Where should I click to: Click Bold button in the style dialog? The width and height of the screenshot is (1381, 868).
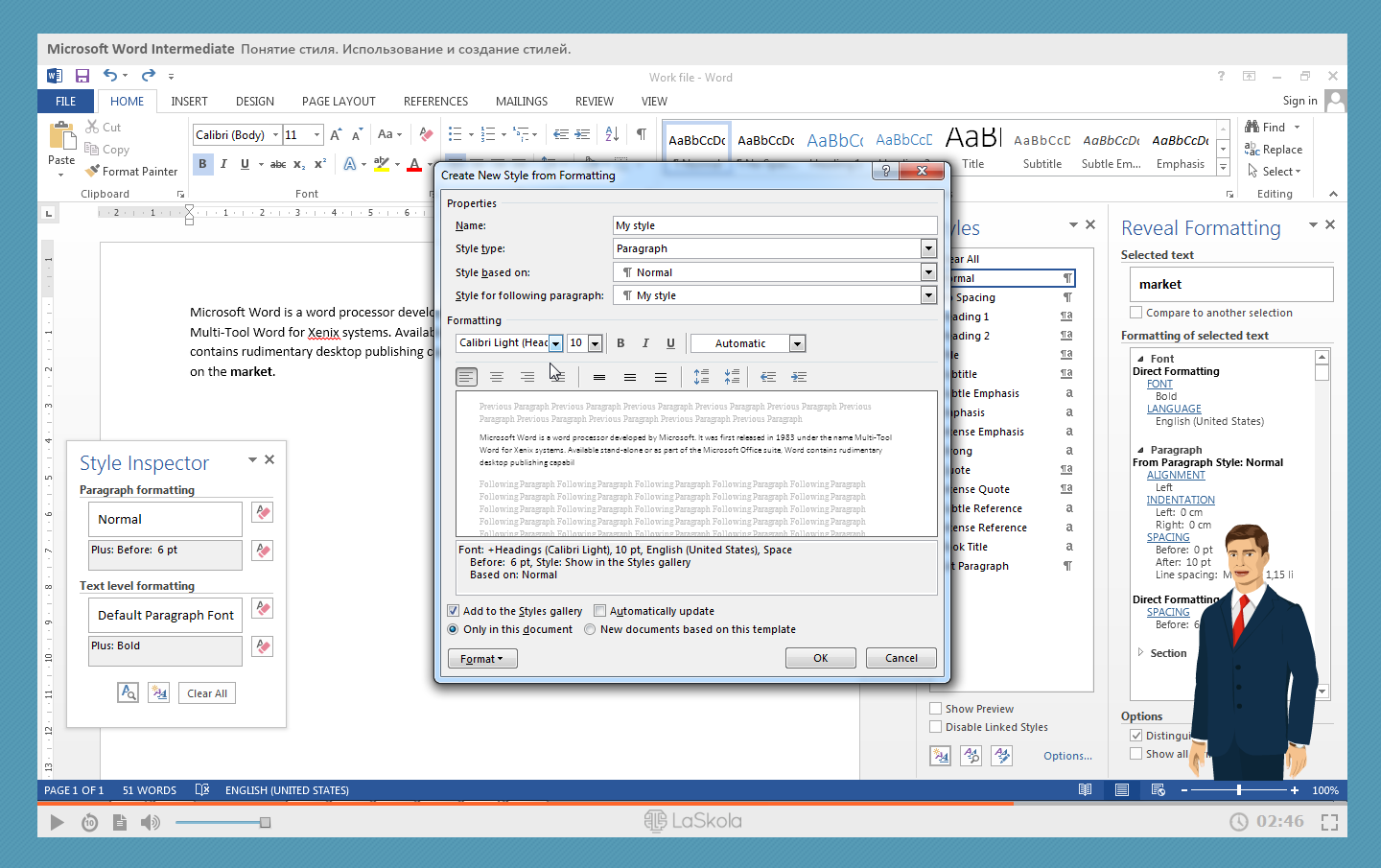620,343
